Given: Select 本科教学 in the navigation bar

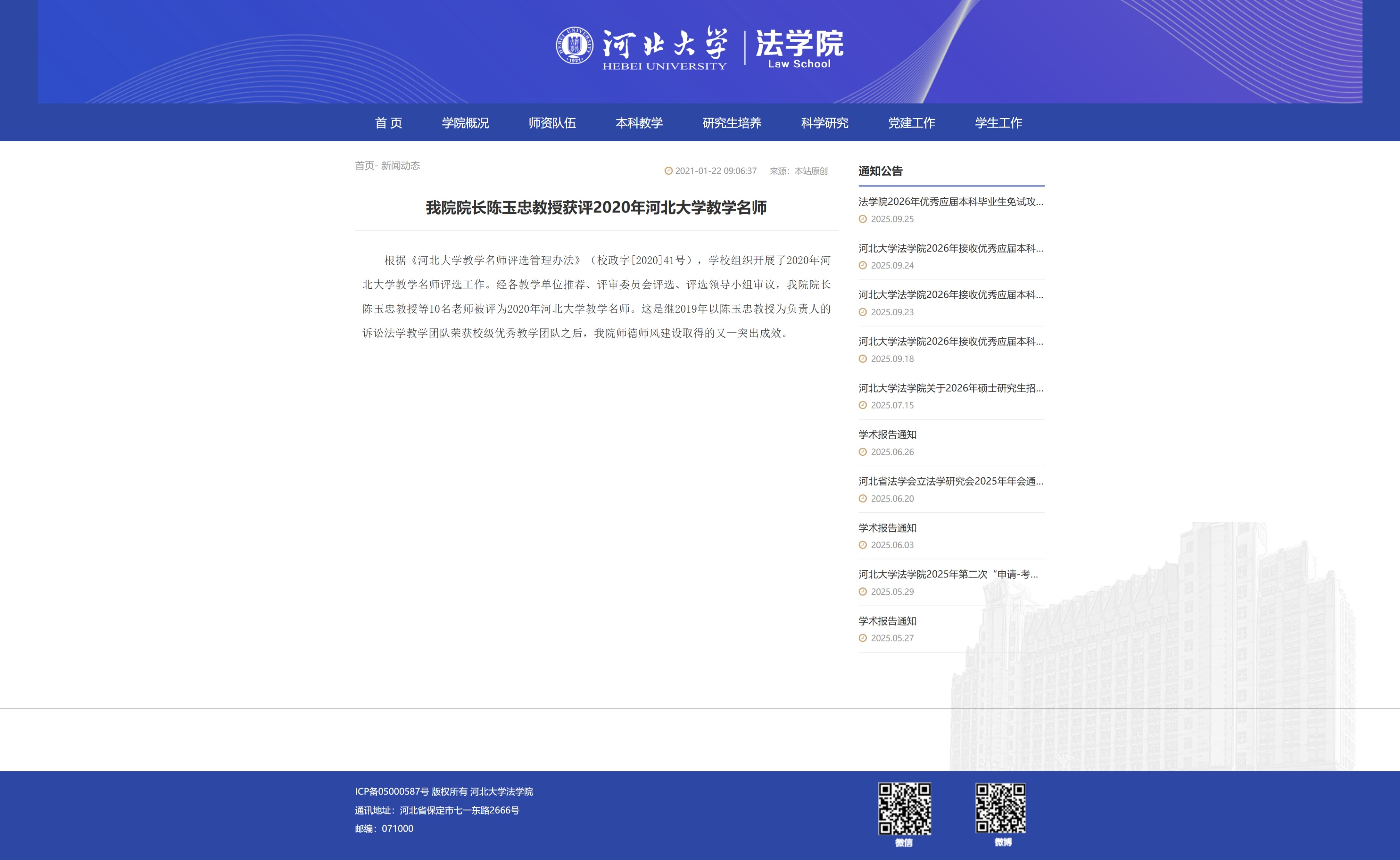Looking at the screenshot, I should tap(639, 123).
